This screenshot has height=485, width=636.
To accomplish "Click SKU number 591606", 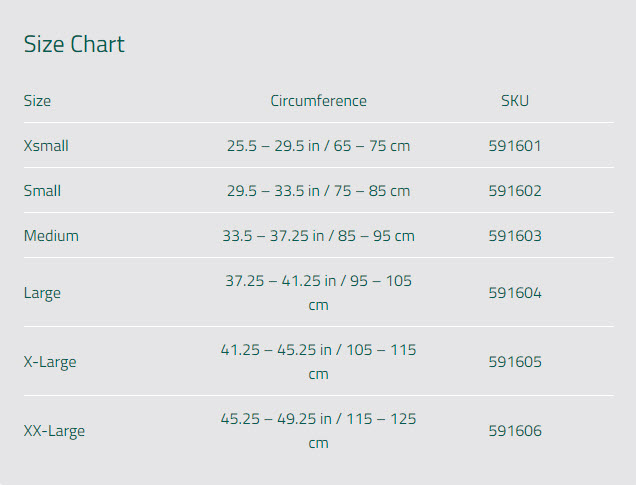I will point(515,431).
